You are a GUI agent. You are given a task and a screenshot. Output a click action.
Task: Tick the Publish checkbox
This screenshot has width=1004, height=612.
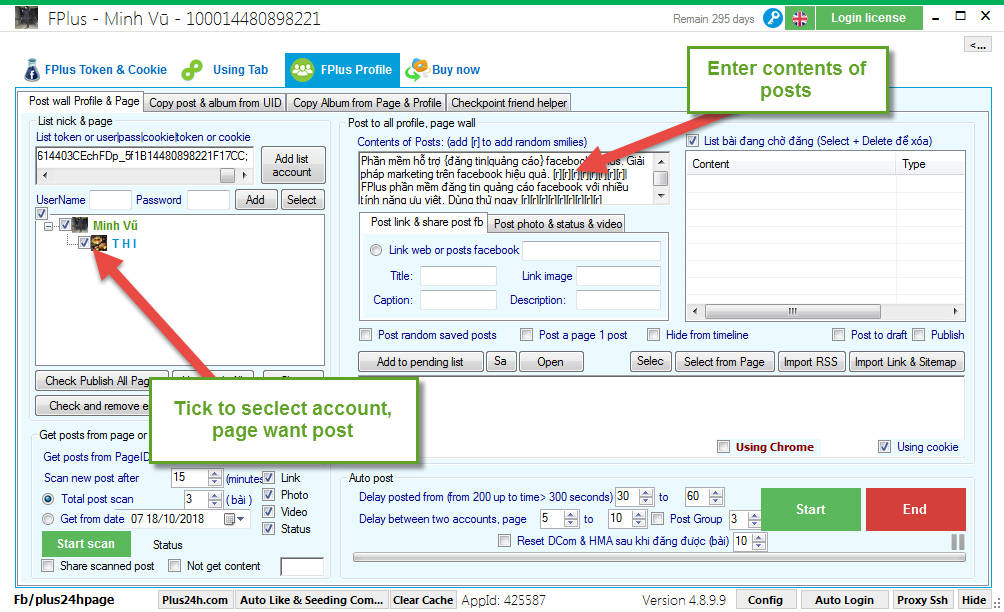point(919,335)
